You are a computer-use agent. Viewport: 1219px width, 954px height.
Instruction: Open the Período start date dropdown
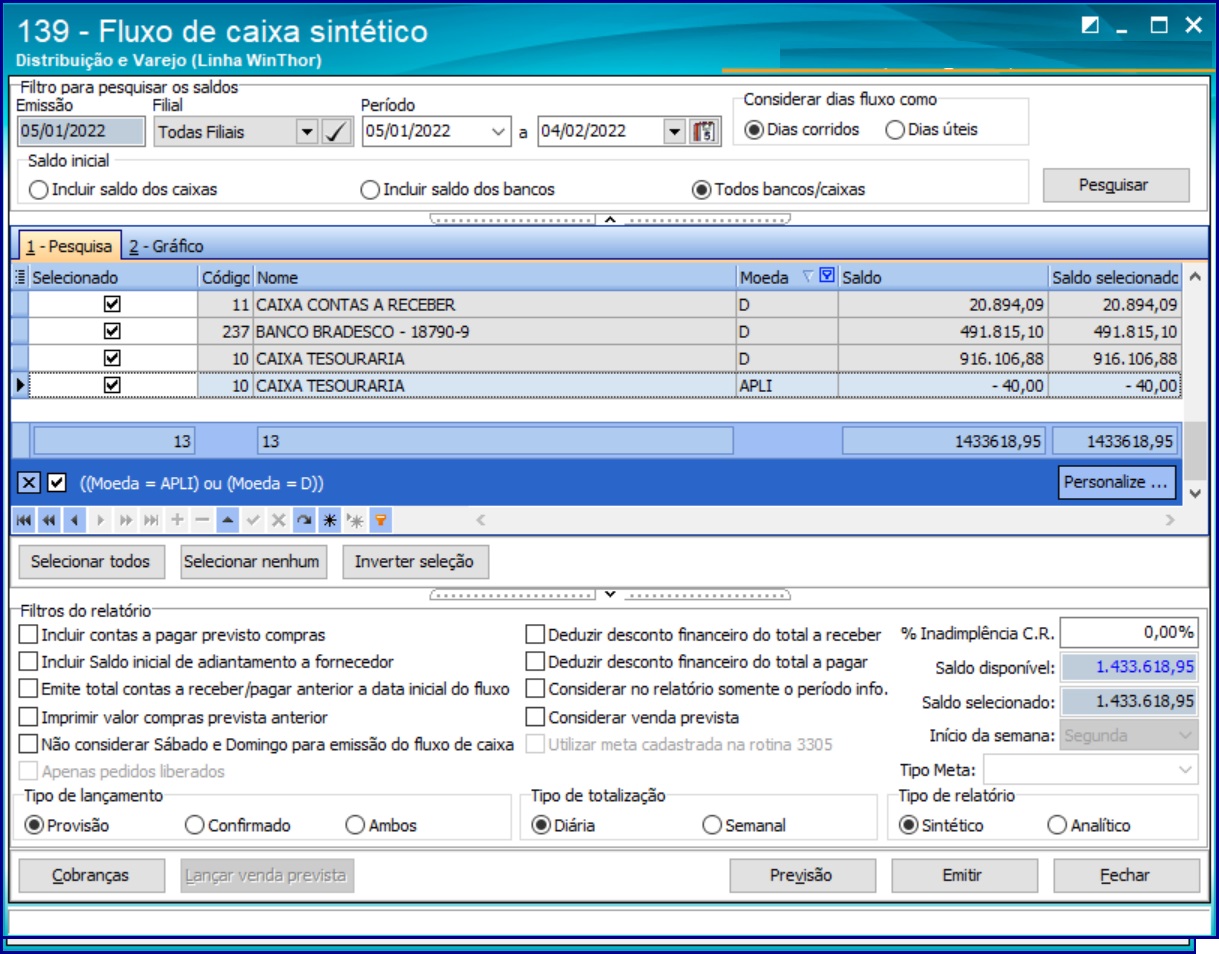(499, 131)
